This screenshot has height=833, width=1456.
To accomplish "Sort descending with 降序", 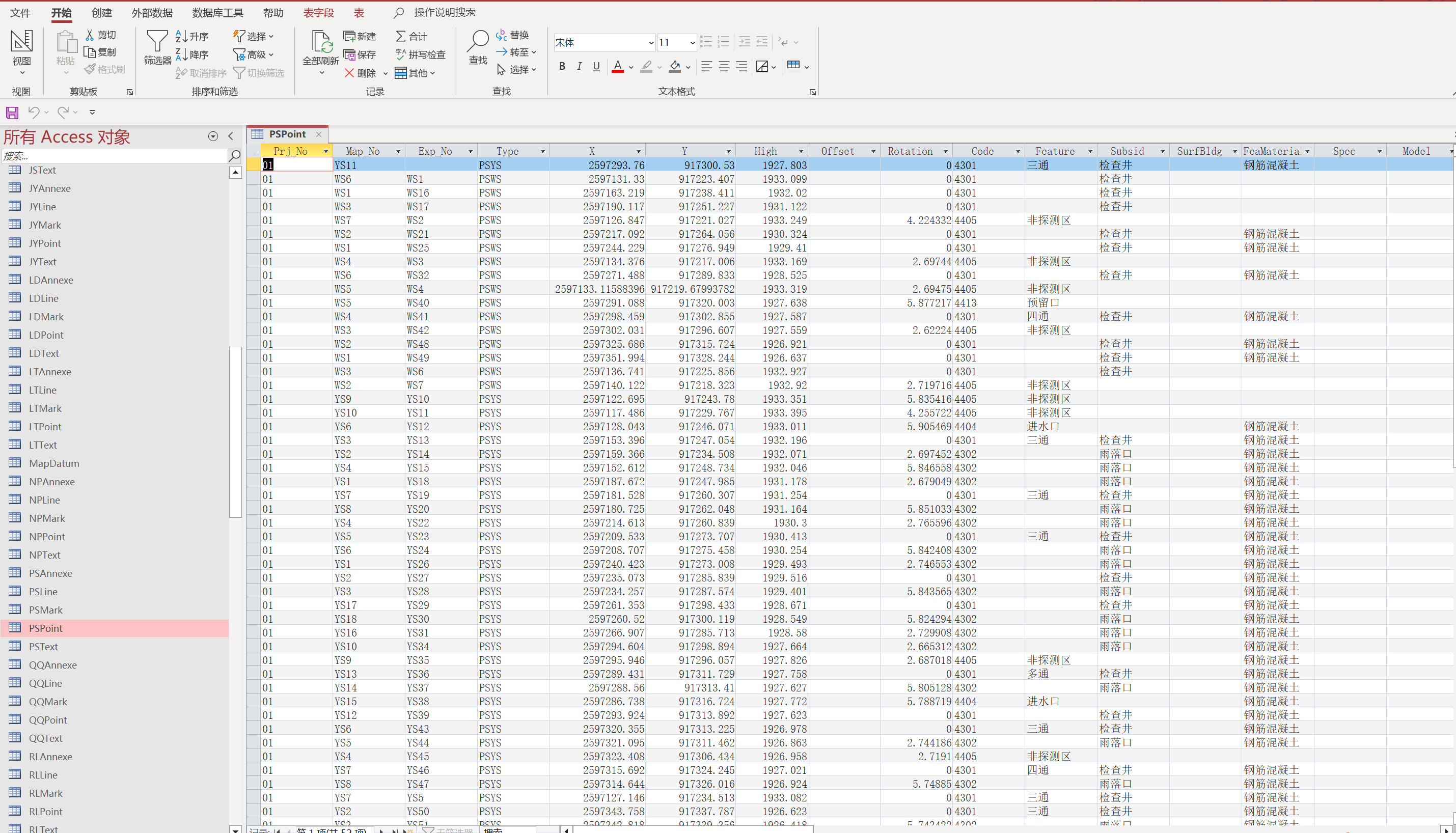I will 192,54.
